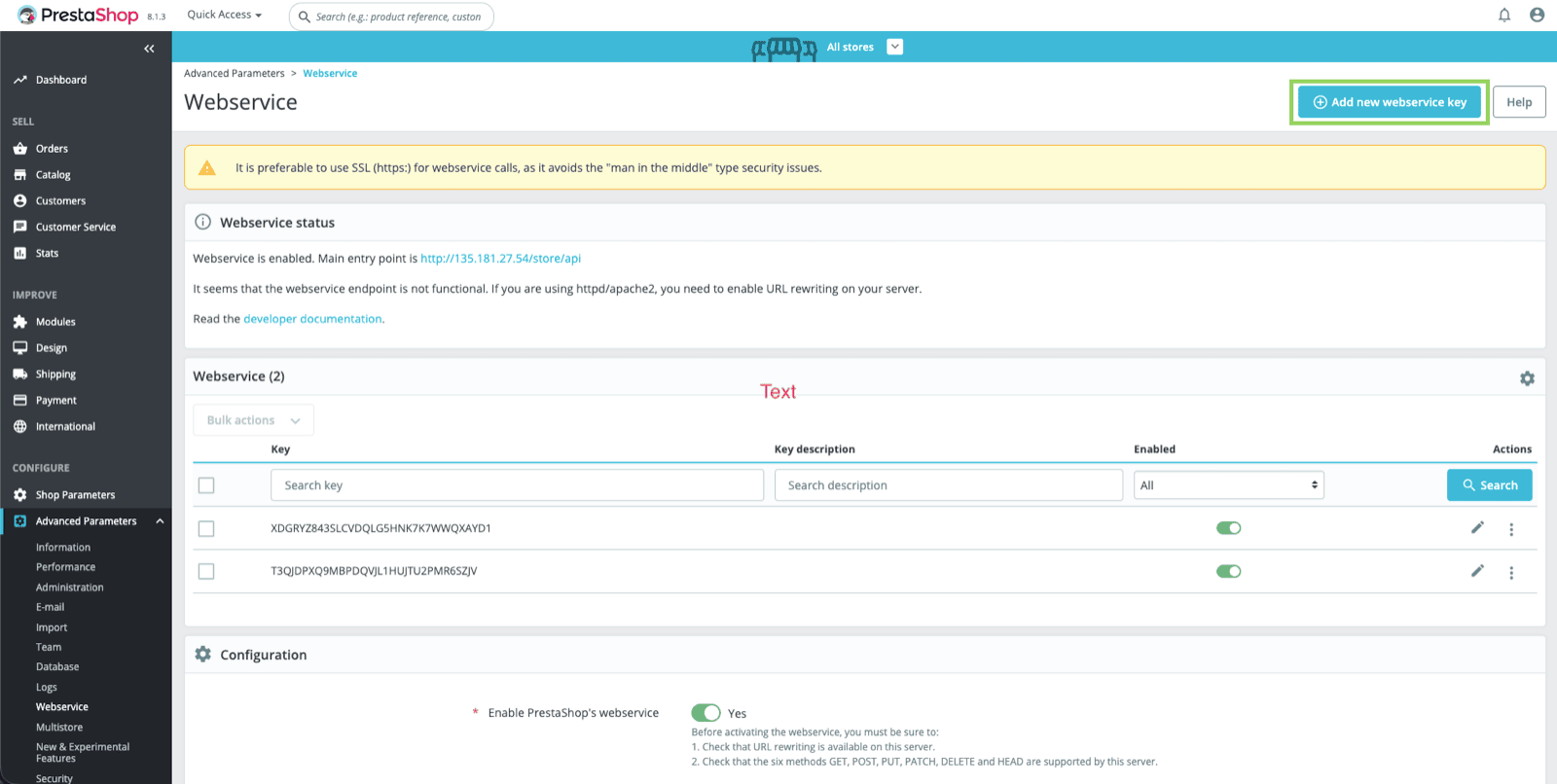The width and height of the screenshot is (1557, 784).
Task: Focus the top product search field
Action: (391, 17)
